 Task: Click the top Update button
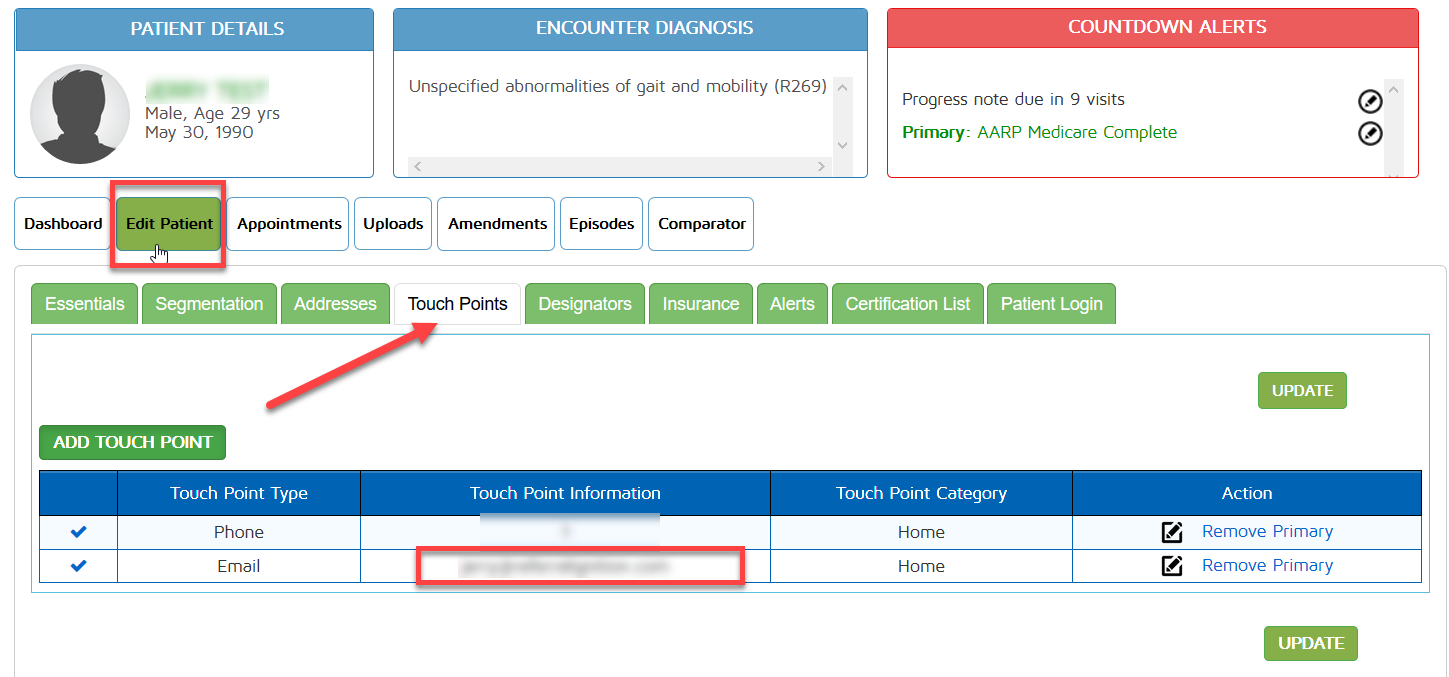pos(1301,391)
